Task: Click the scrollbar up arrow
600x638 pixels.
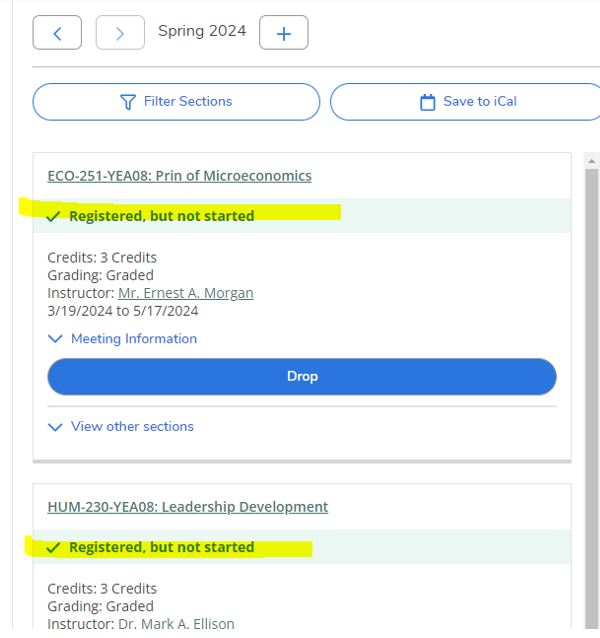Action: 591,162
